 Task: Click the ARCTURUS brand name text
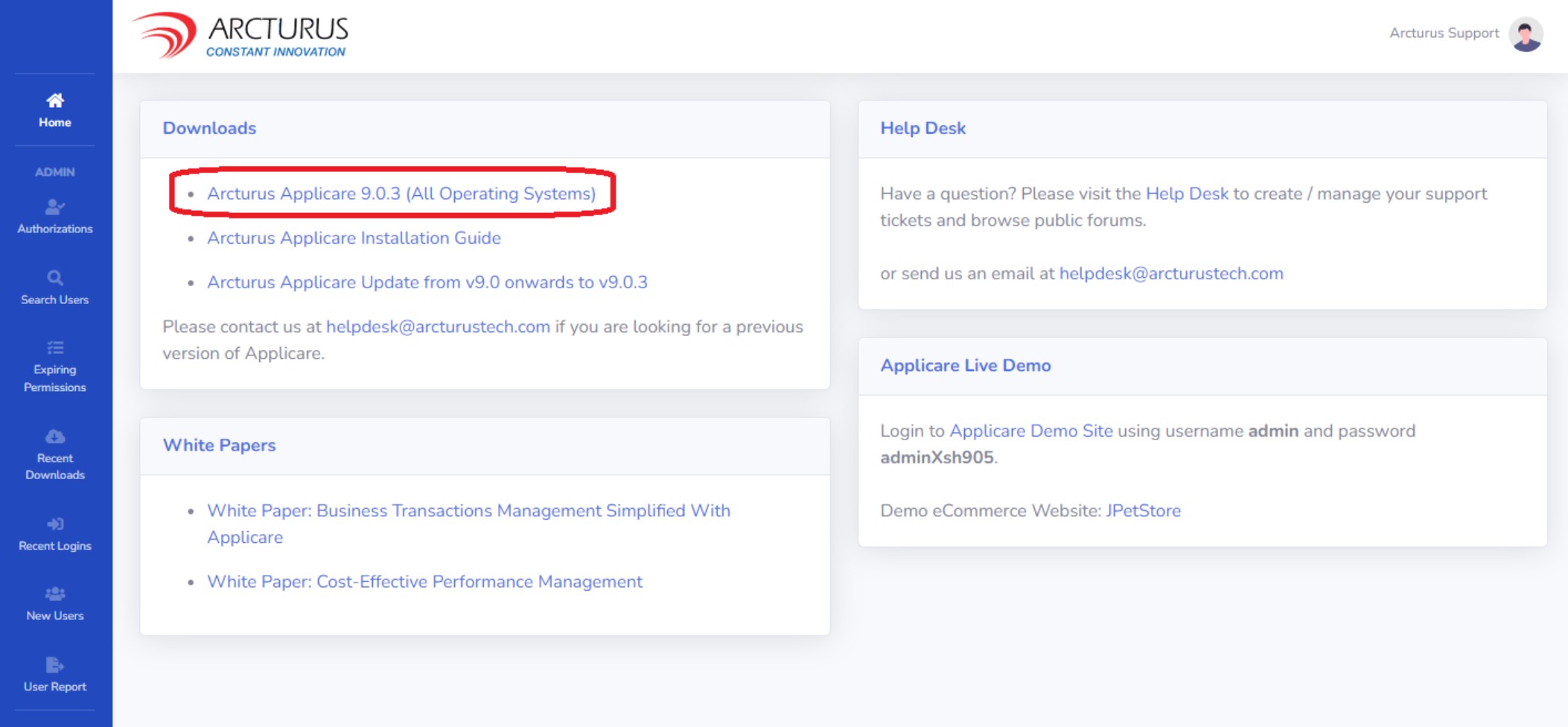coord(278,28)
